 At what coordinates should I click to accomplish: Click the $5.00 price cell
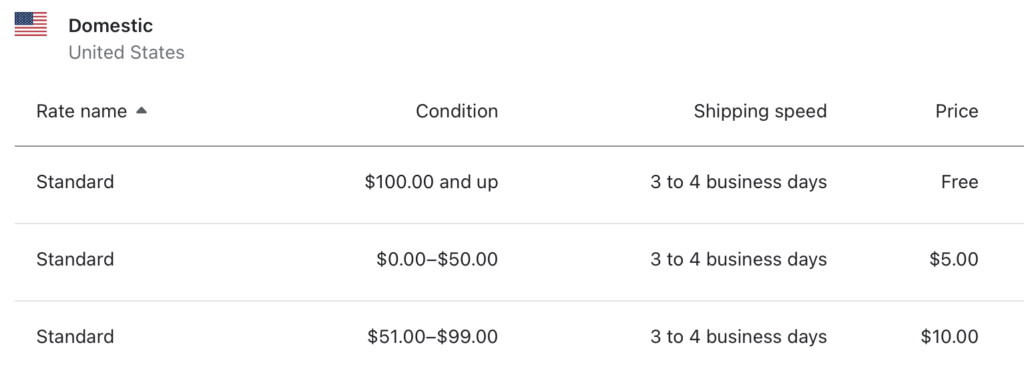click(954, 259)
